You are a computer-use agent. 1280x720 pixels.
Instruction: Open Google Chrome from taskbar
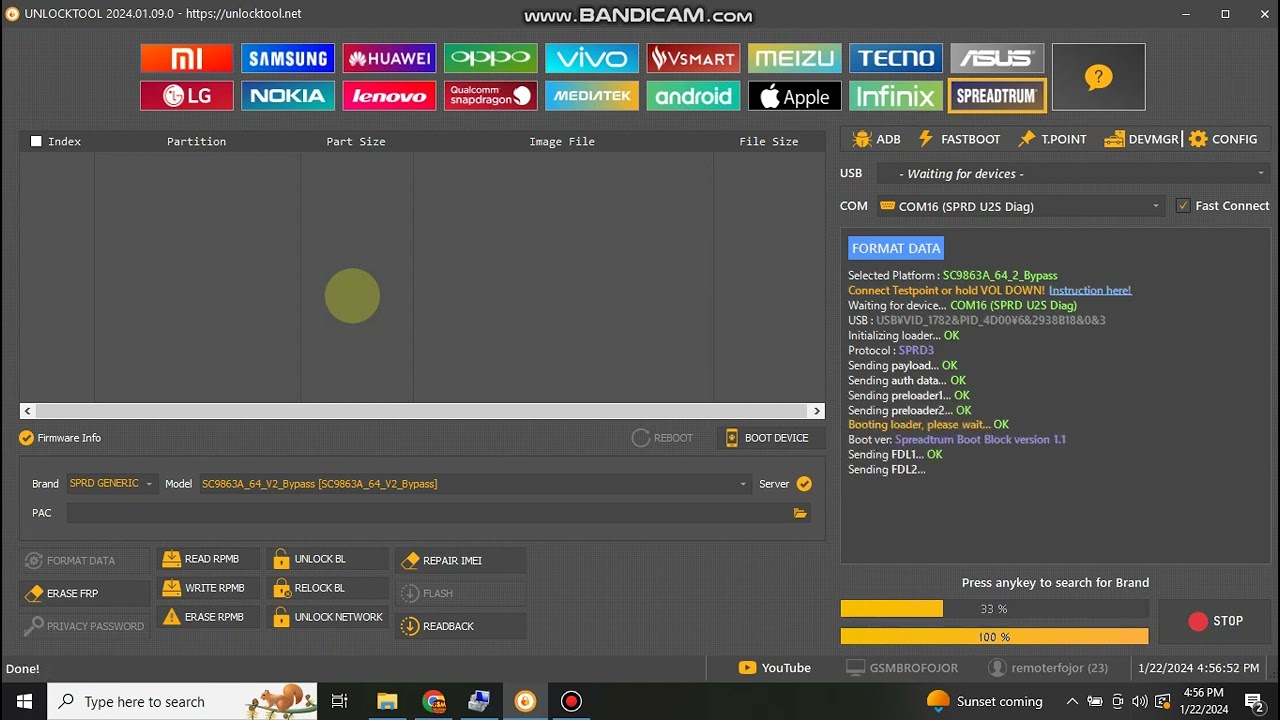pos(434,701)
